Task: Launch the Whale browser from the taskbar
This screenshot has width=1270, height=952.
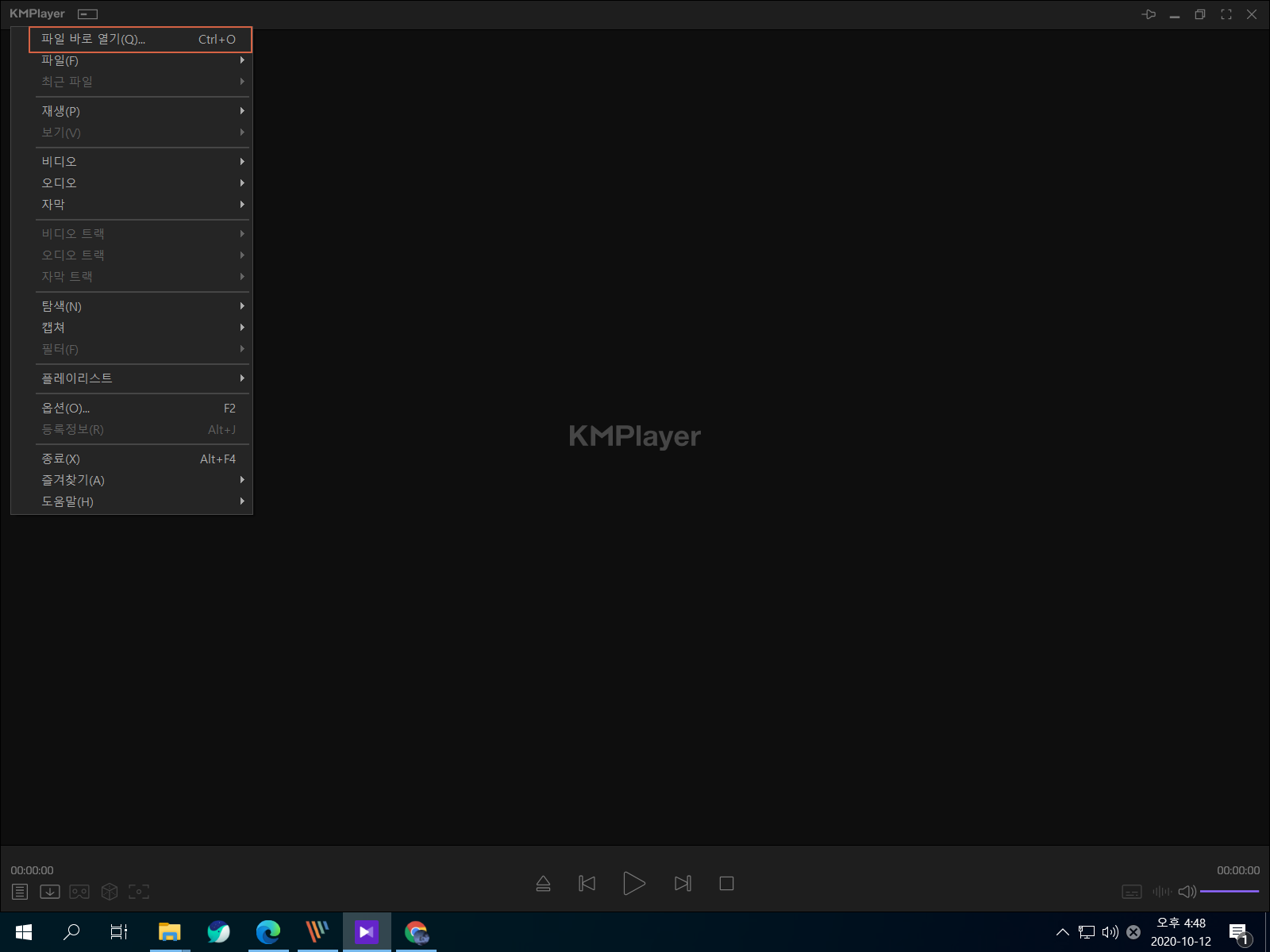Action: [219, 932]
